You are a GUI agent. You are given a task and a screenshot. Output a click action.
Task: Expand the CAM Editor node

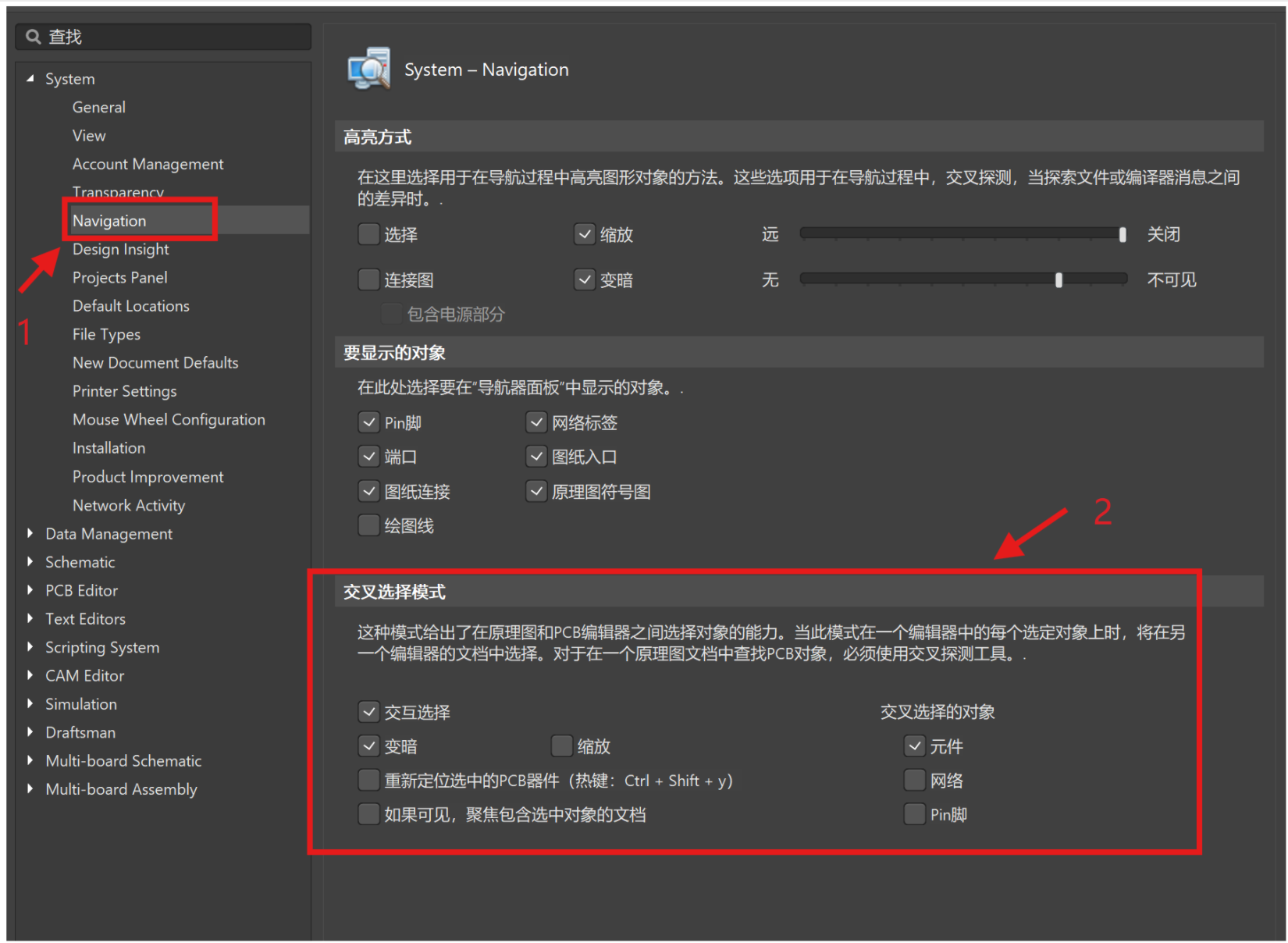pyautogui.click(x=30, y=675)
